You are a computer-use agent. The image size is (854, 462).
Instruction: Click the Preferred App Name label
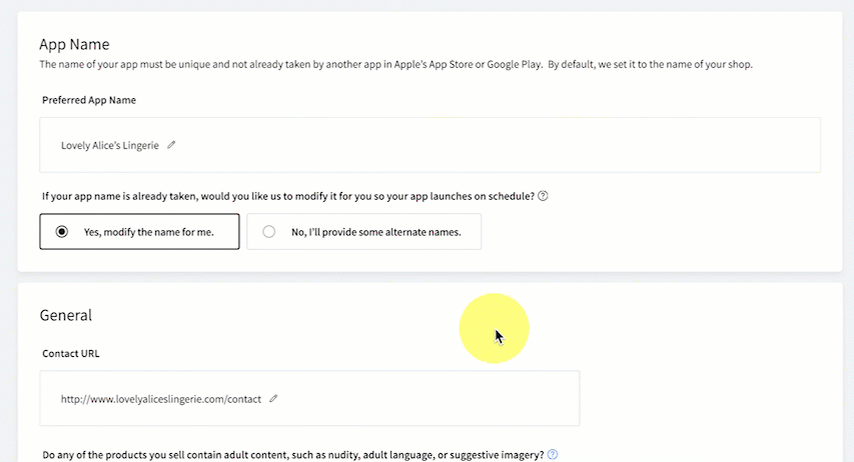pyautogui.click(x=89, y=100)
